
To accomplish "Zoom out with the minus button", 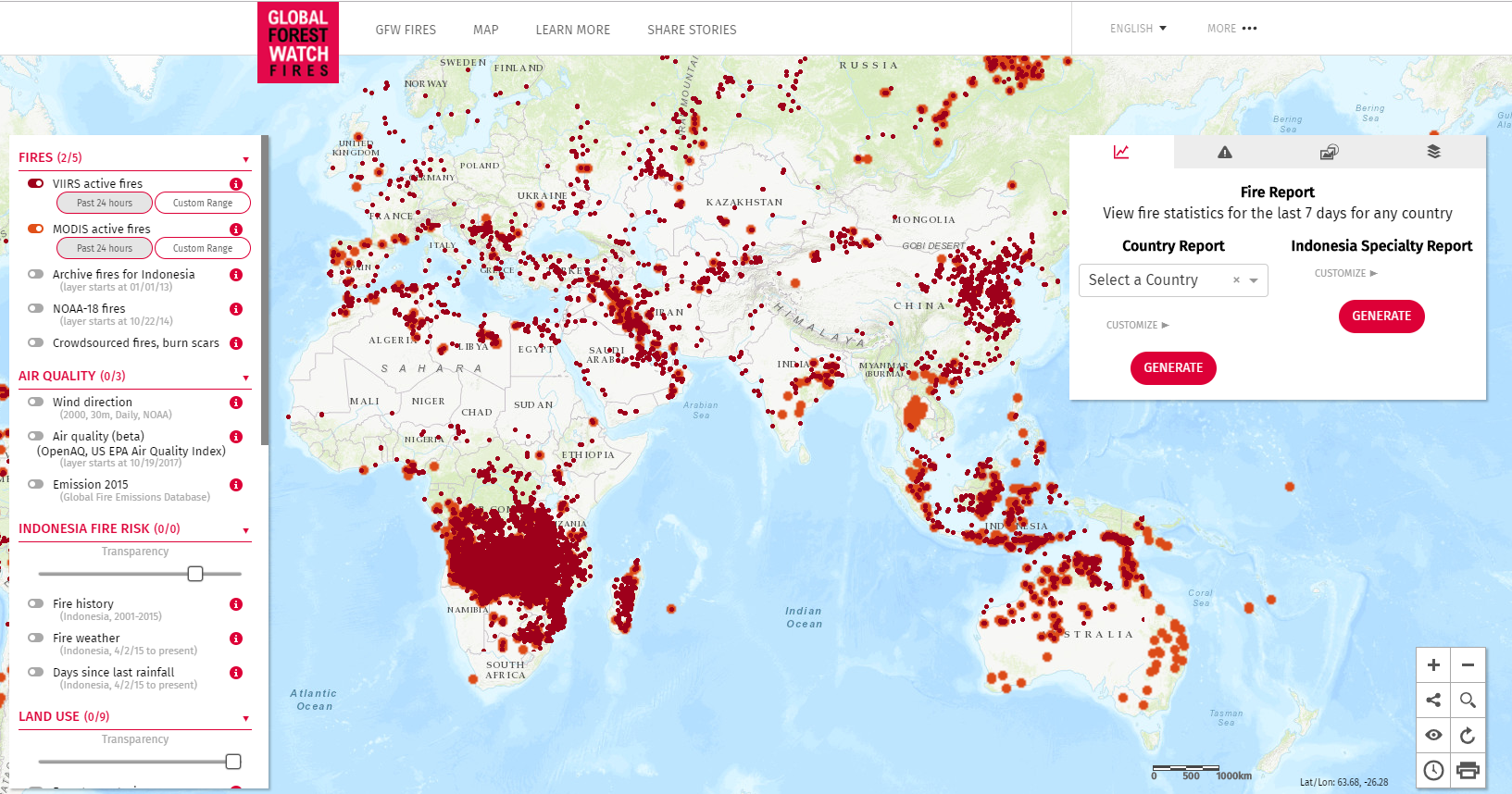I will click(1468, 665).
